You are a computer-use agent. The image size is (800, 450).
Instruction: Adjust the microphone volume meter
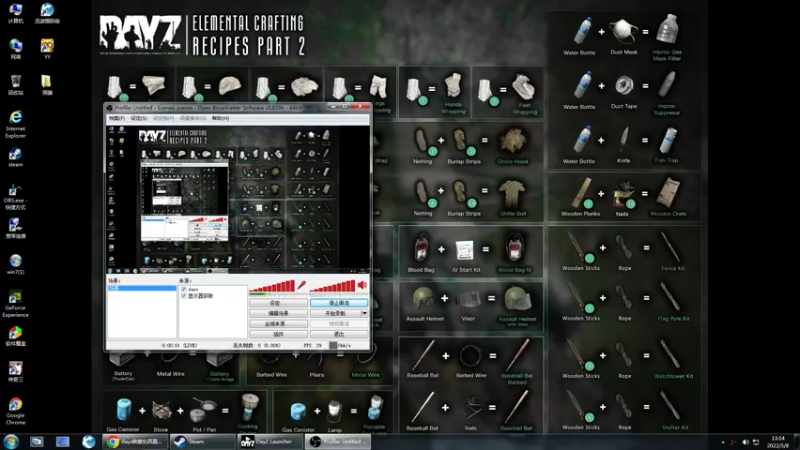[x=272, y=287]
